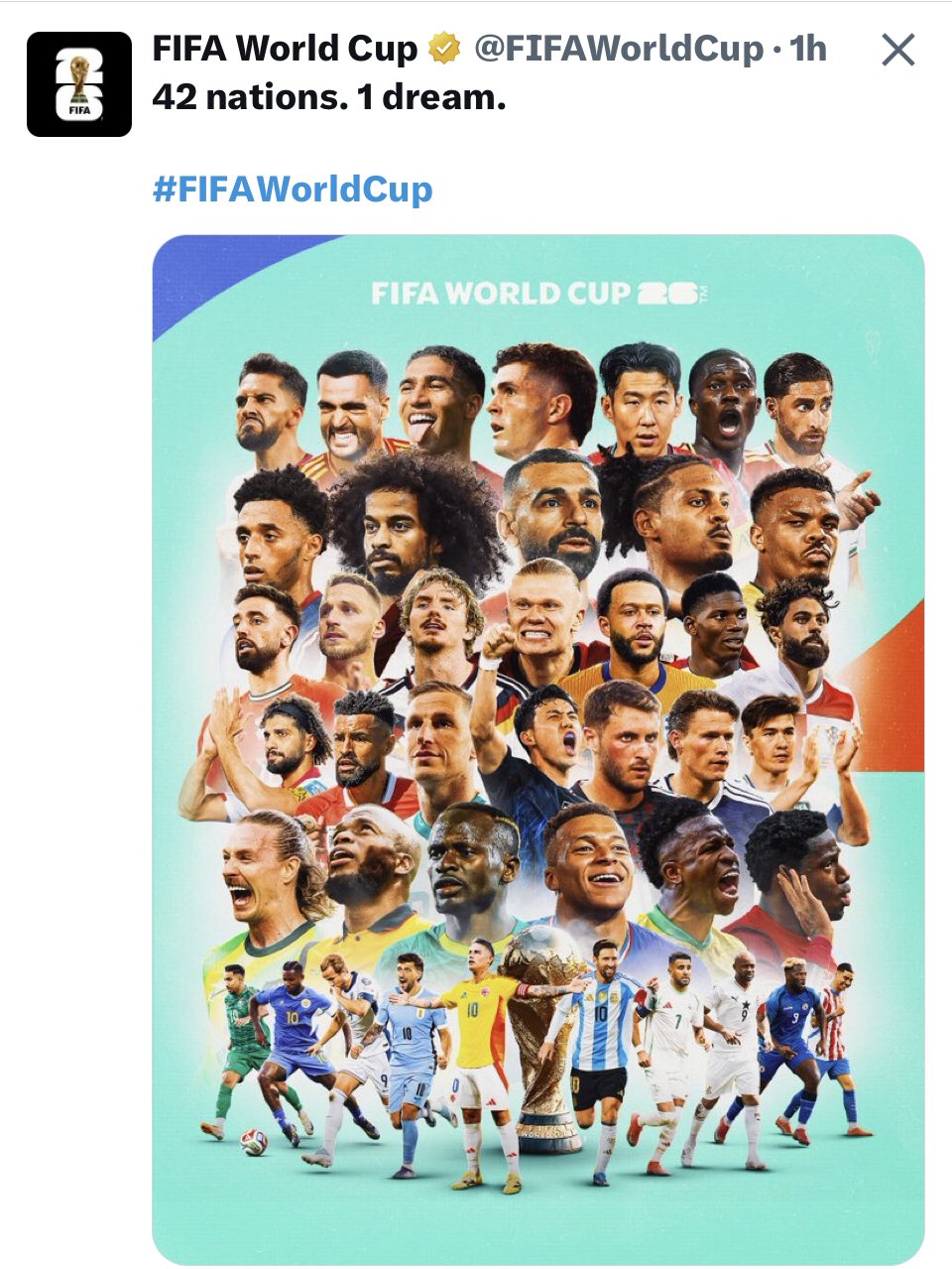Open the #FIFAWorldCup hashtag
Screen dimensions: 952x1269
[293, 189]
